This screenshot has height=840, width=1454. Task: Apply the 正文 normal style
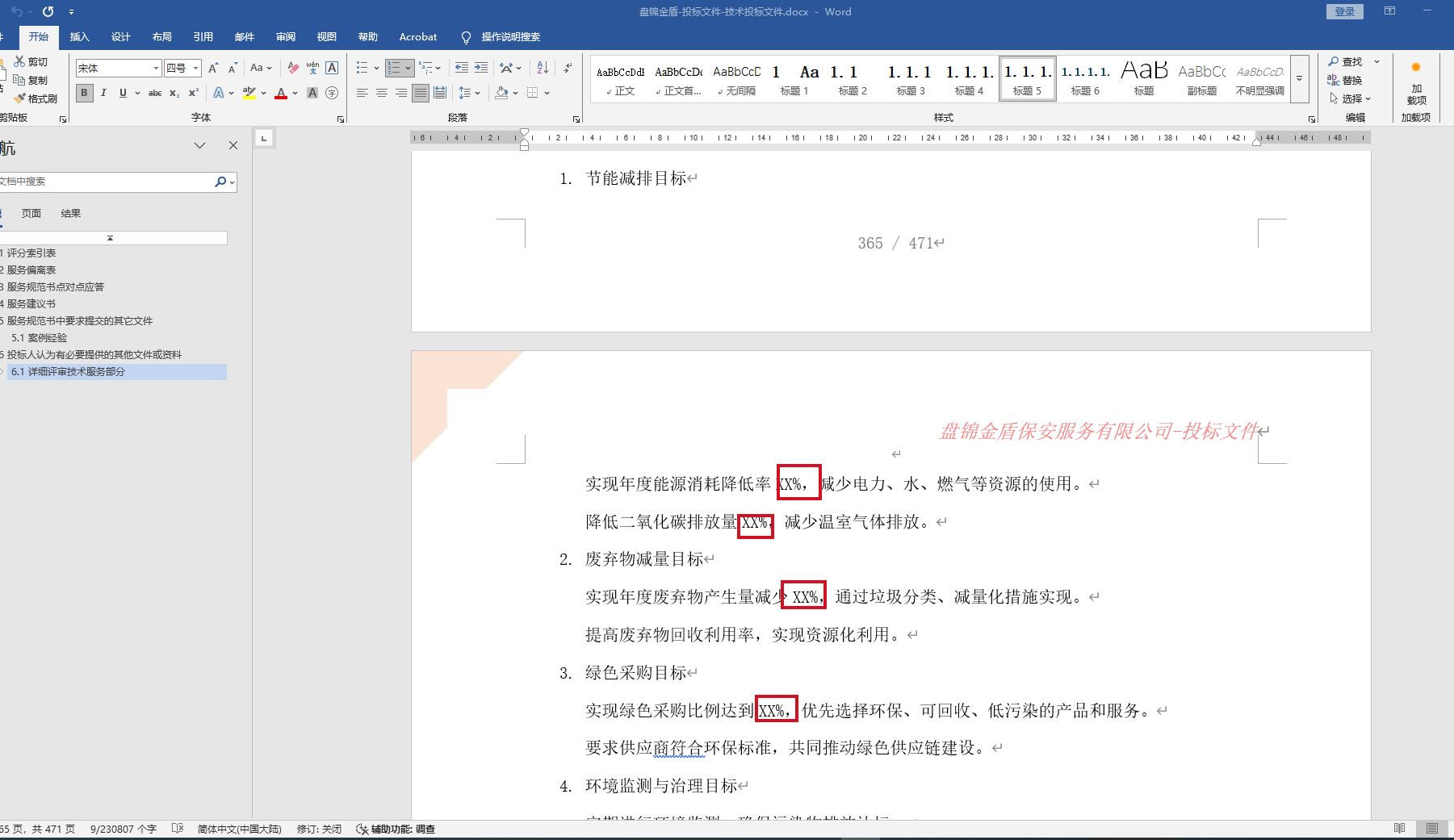coord(620,79)
